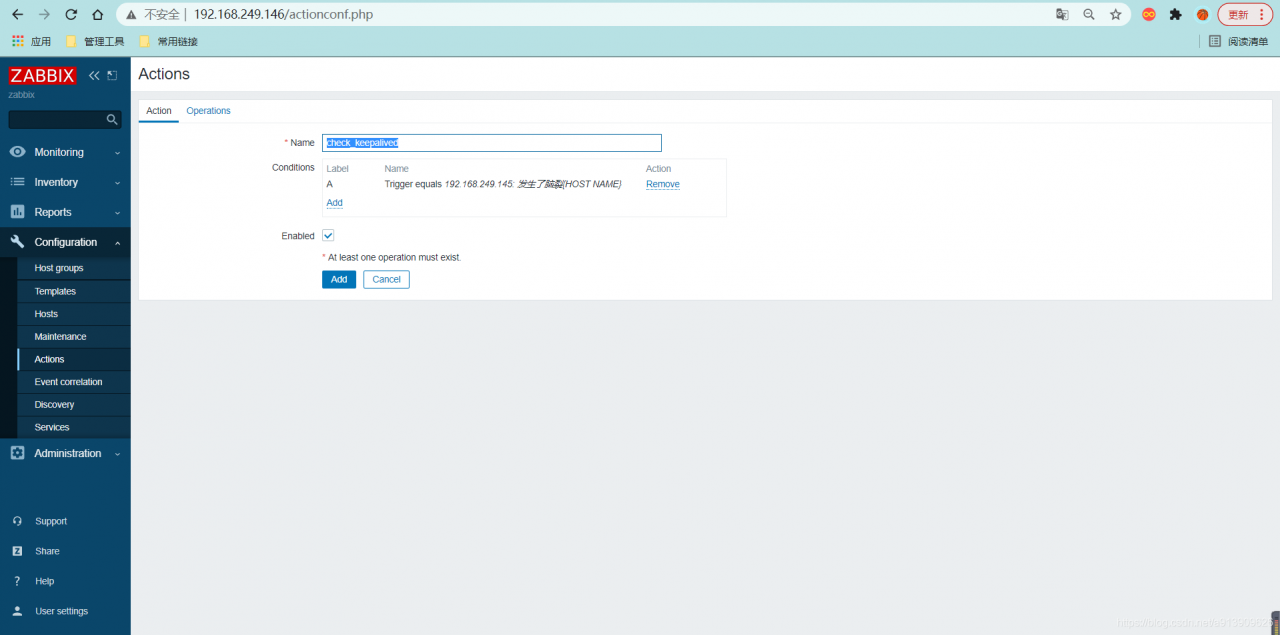Expand the Reports menu
1280x635 pixels.
(65, 212)
